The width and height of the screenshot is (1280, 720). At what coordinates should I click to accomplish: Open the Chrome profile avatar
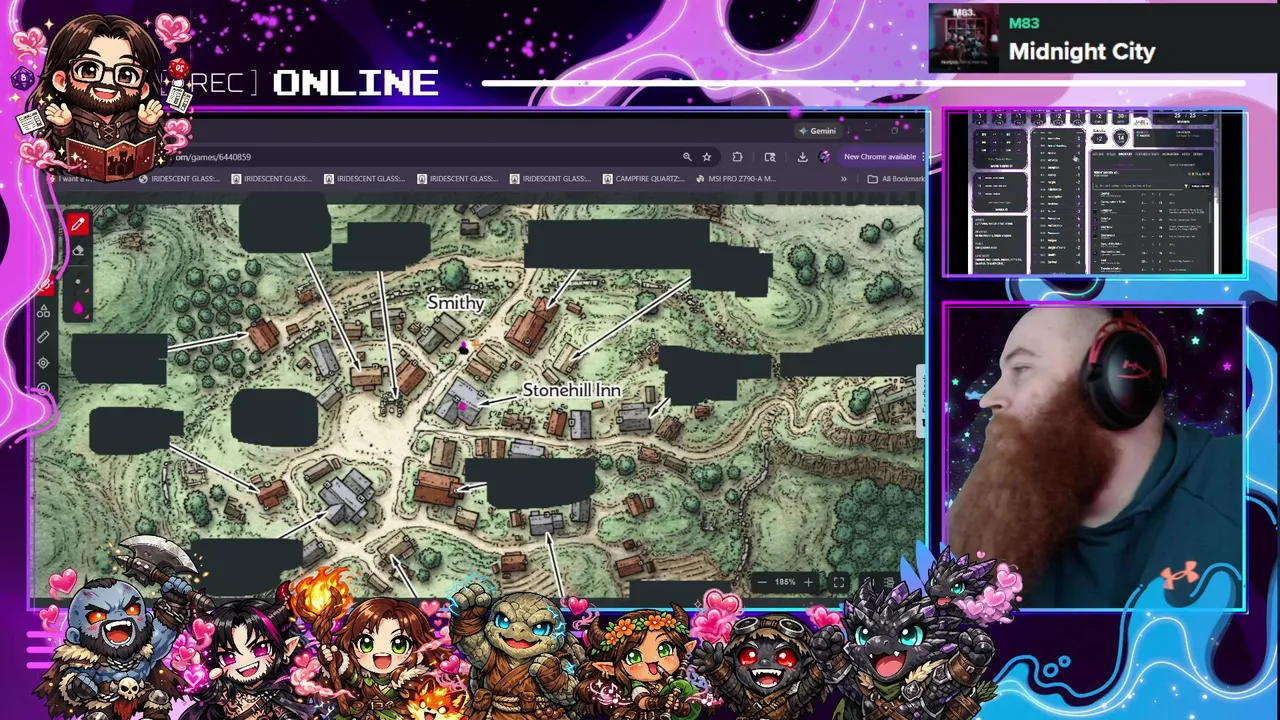point(824,157)
